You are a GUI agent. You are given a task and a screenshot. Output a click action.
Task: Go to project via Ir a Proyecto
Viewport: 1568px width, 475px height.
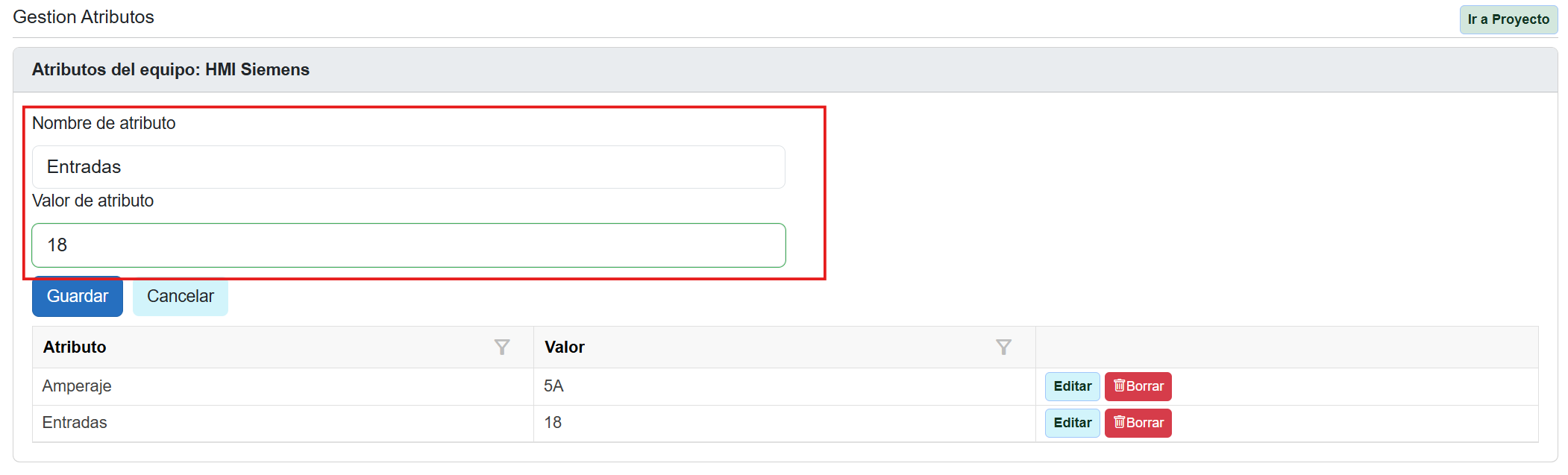[x=1508, y=19]
